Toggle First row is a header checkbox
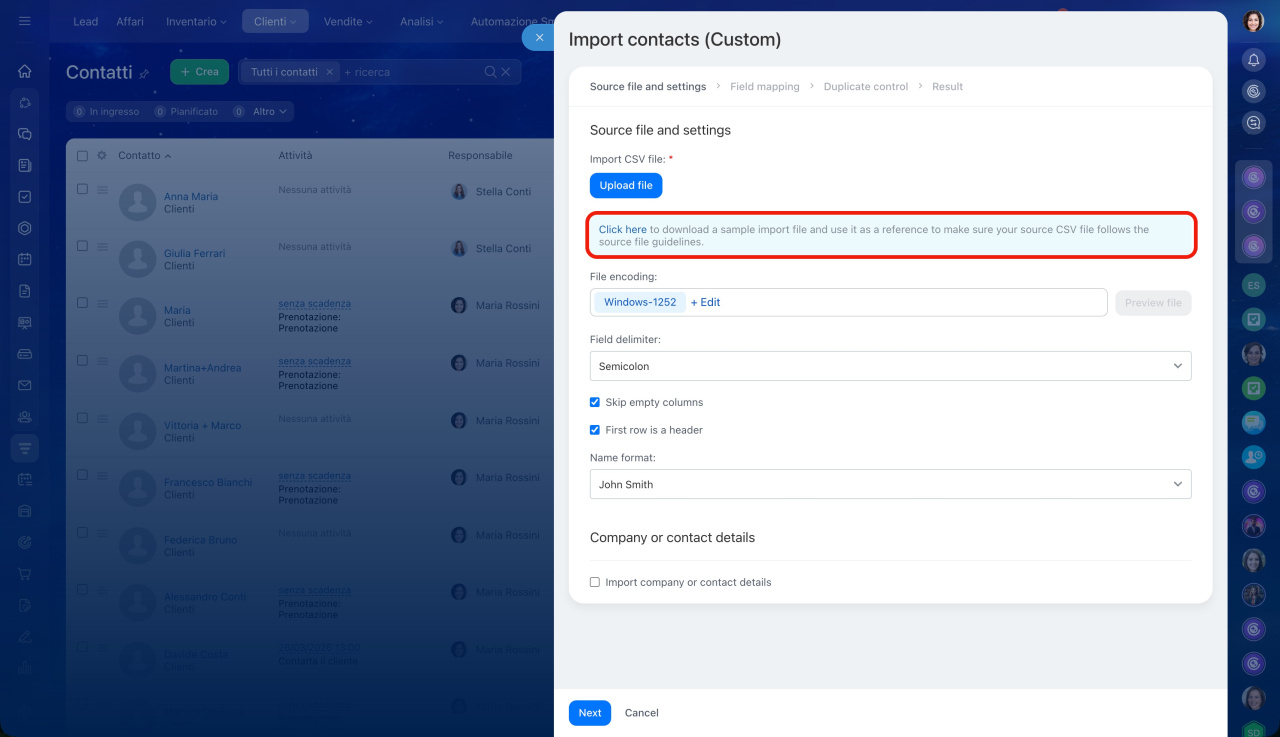Image resolution: width=1280 pixels, height=737 pixels. (595, 430)
